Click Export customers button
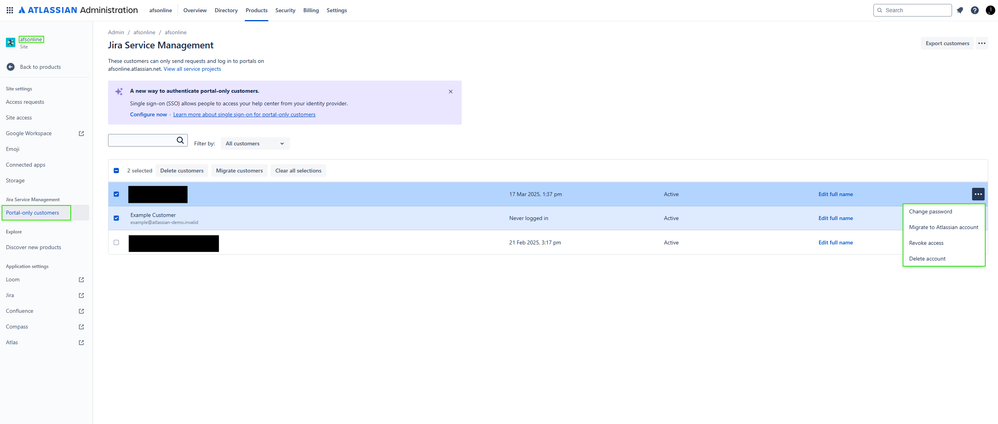The image size is (998, 424). point(947,43)
